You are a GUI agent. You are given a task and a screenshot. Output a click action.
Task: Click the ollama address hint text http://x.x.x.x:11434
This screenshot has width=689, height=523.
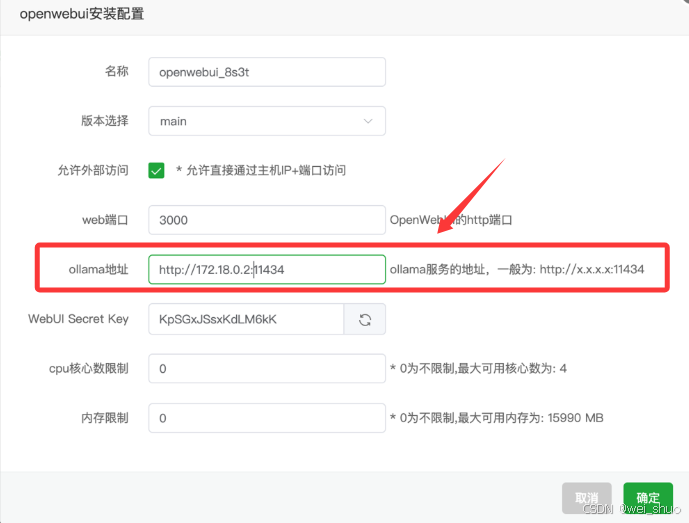[x=592, y=269]
